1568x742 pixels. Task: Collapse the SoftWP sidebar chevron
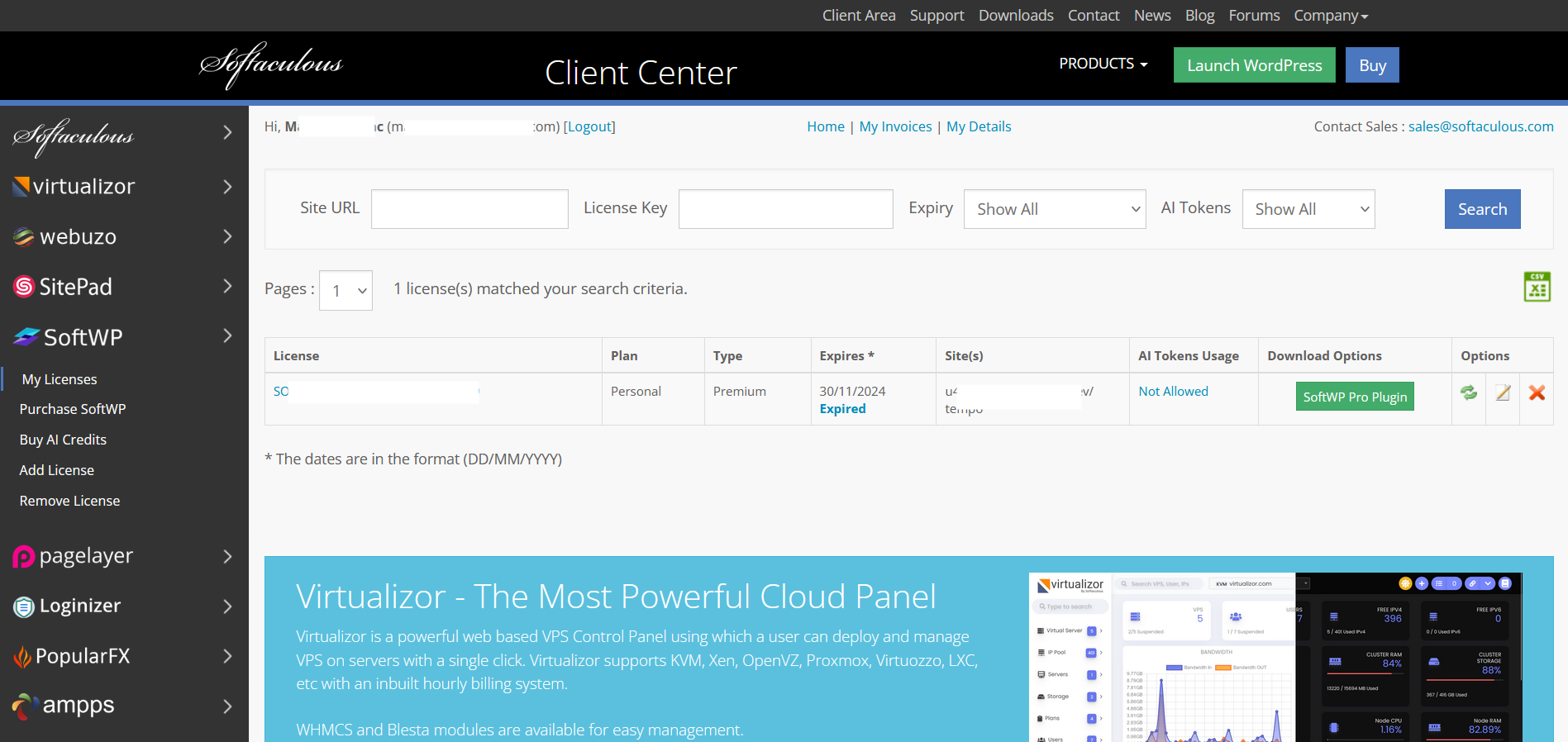(x=227, y=335)
